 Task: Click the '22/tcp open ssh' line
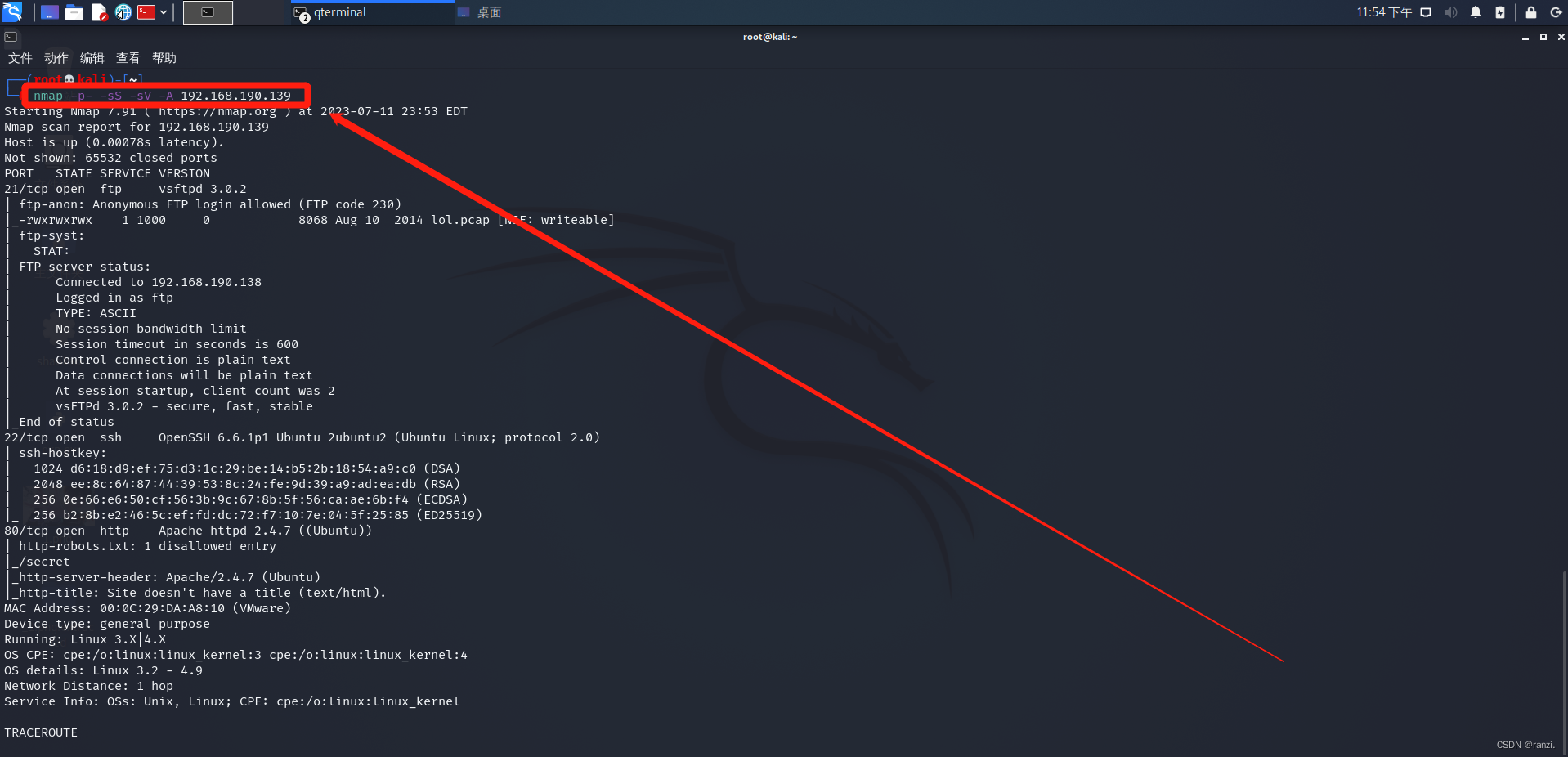(302, 437)
